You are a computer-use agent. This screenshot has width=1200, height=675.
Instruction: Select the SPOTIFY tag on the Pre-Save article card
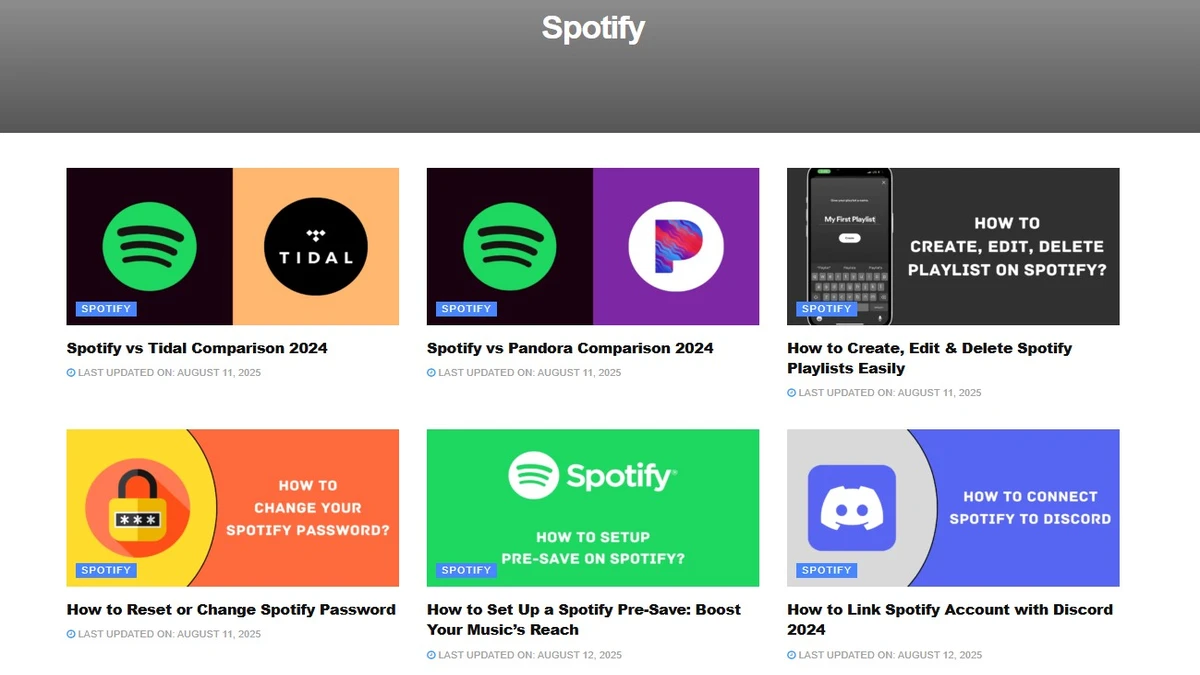[465, 569]
